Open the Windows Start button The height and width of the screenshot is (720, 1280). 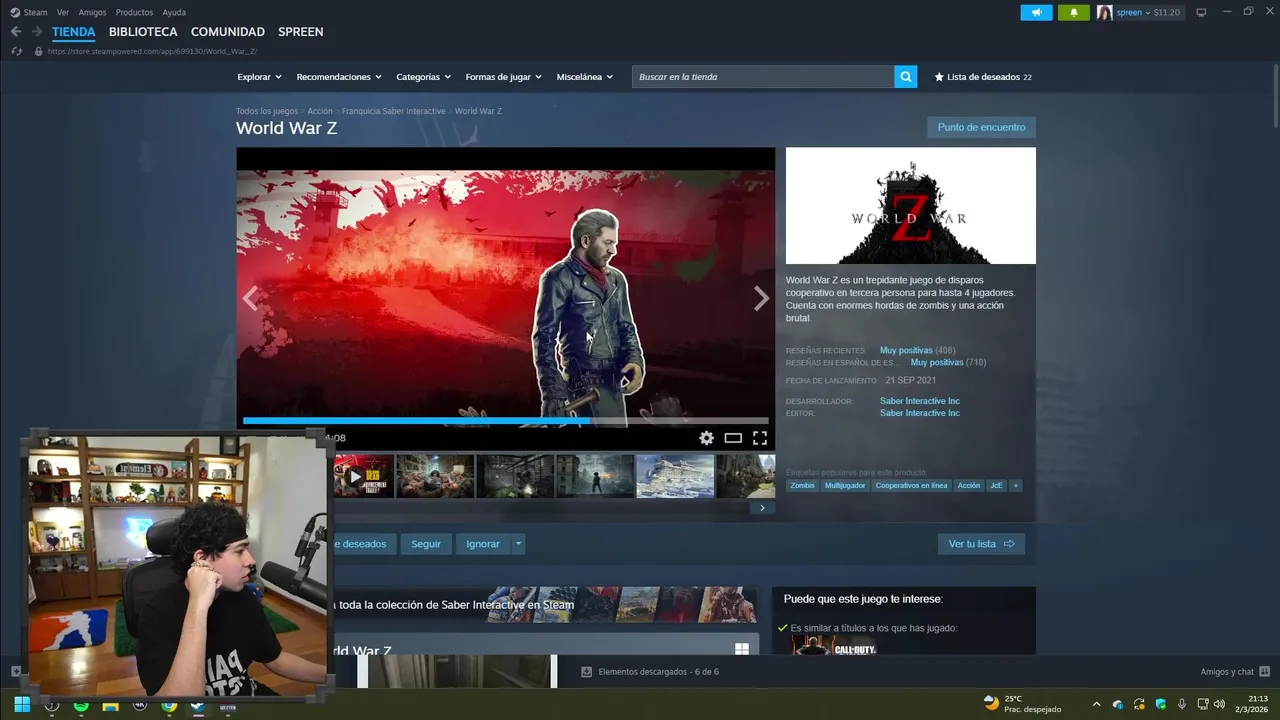click(x=22, y=705)
